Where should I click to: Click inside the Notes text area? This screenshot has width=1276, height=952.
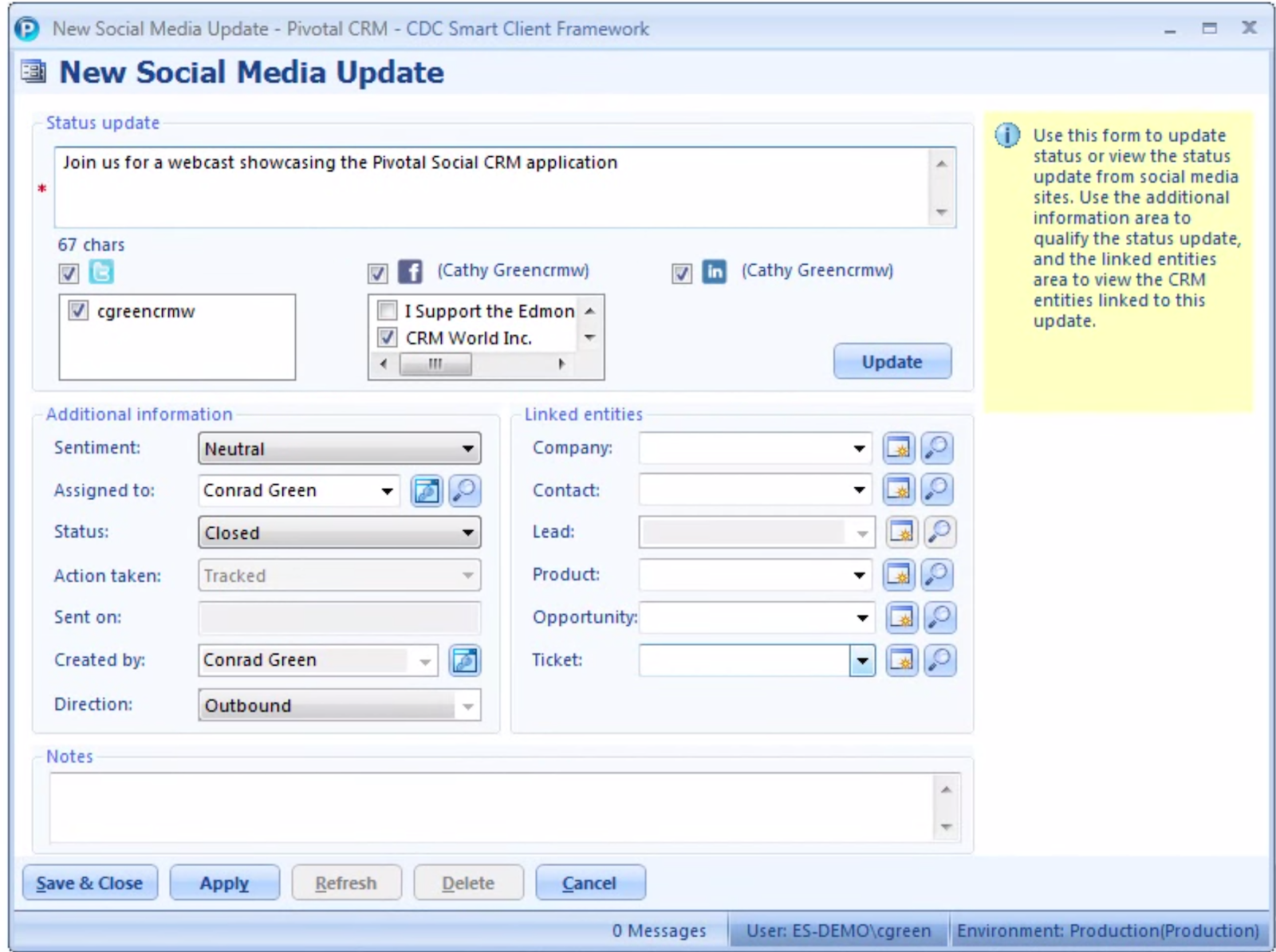[490, 807]
